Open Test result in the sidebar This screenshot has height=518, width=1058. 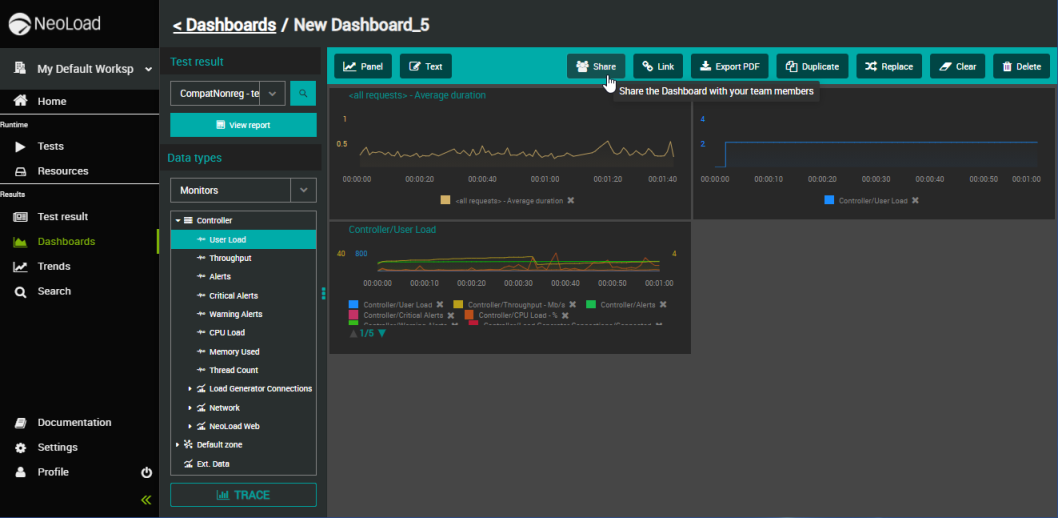(x=62, y=216)
